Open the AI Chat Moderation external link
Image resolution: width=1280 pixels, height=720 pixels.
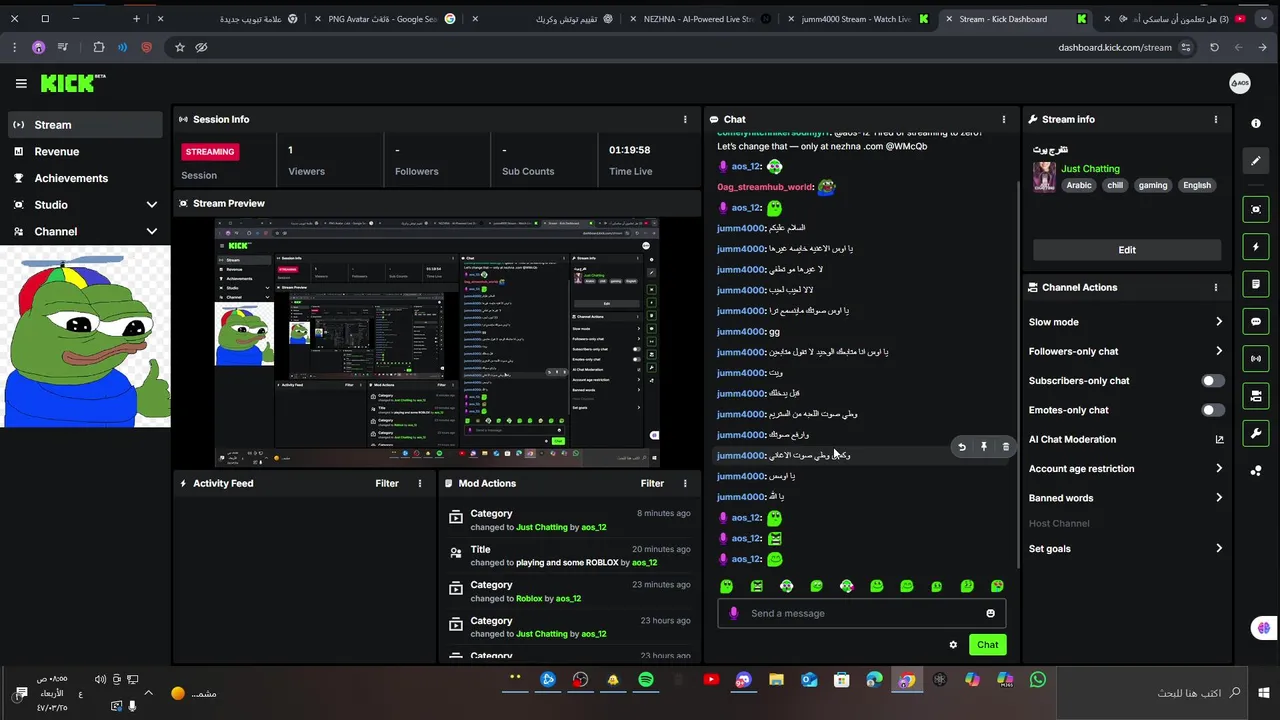pyautogui.click(x=1219, y=439)
